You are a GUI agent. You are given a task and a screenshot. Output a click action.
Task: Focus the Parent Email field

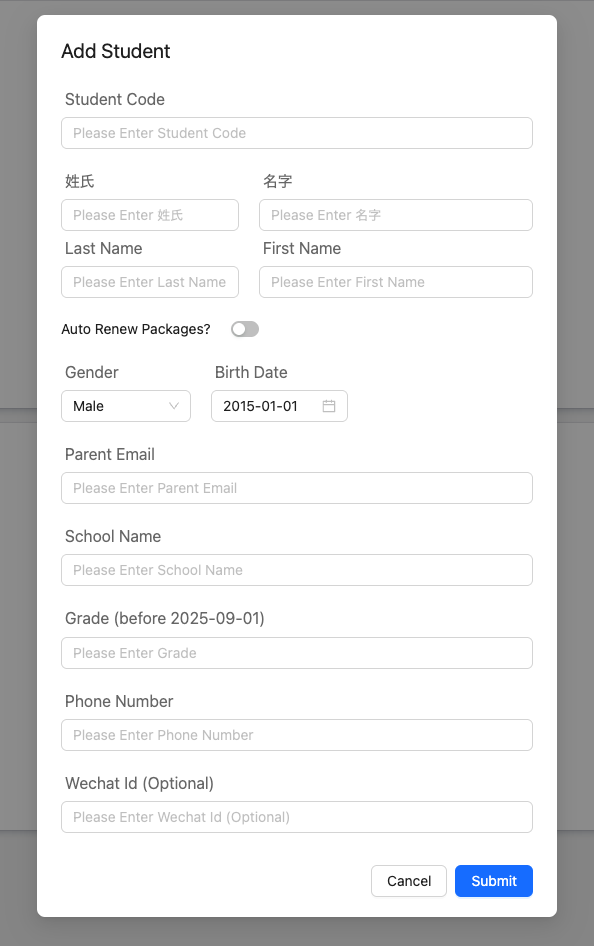(x=297, y=488)
